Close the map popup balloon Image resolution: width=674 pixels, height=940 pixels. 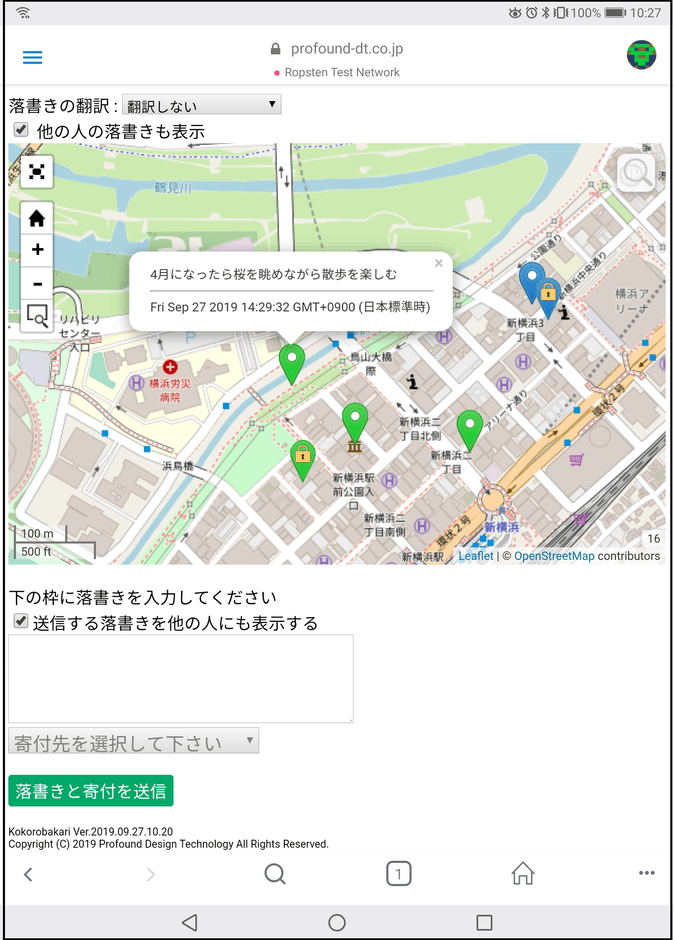pos(438,264)
